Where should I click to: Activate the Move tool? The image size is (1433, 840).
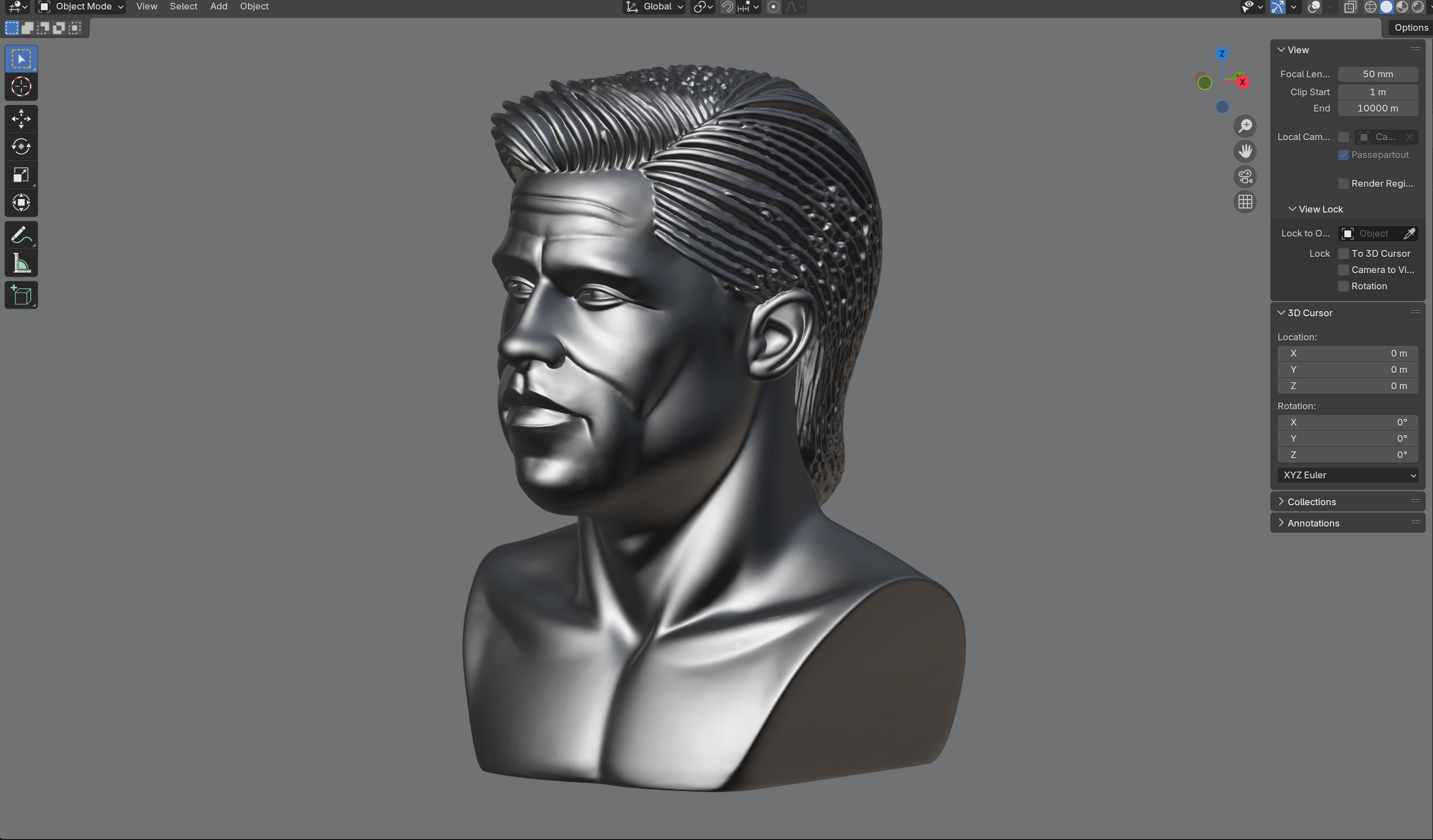(x=21, y=119)
